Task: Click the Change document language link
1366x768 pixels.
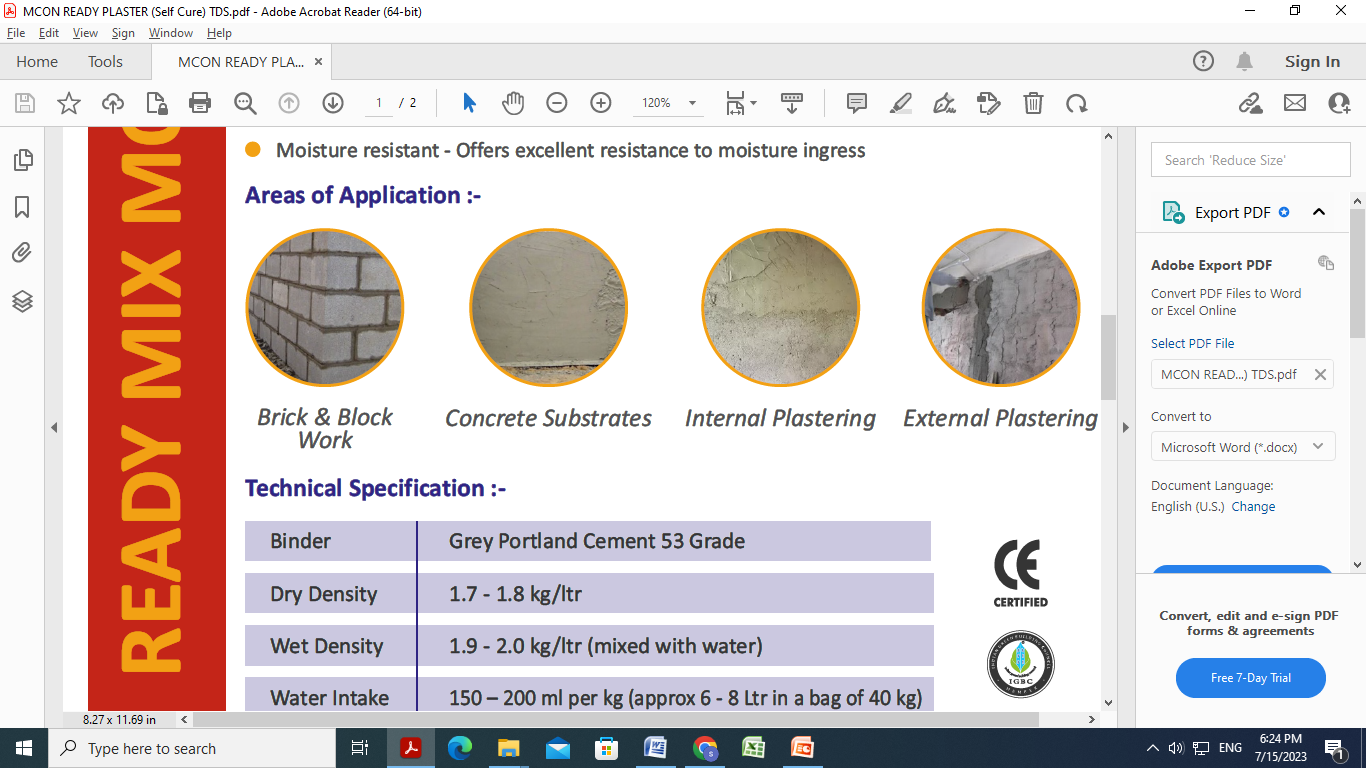Action: click(x=1253, y=506)
